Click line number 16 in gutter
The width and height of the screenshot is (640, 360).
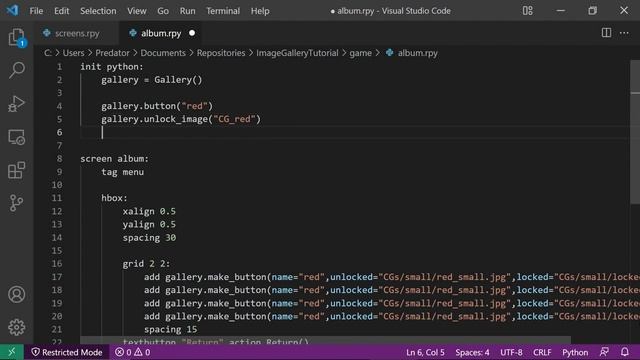point(57,263)
